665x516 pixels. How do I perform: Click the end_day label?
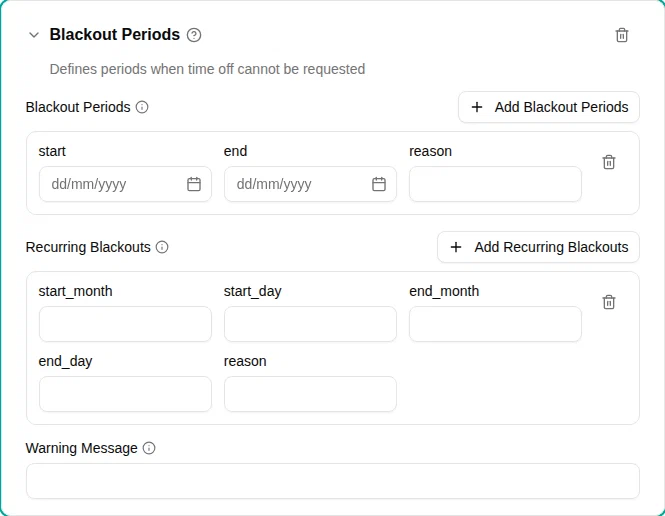(65, 362)
